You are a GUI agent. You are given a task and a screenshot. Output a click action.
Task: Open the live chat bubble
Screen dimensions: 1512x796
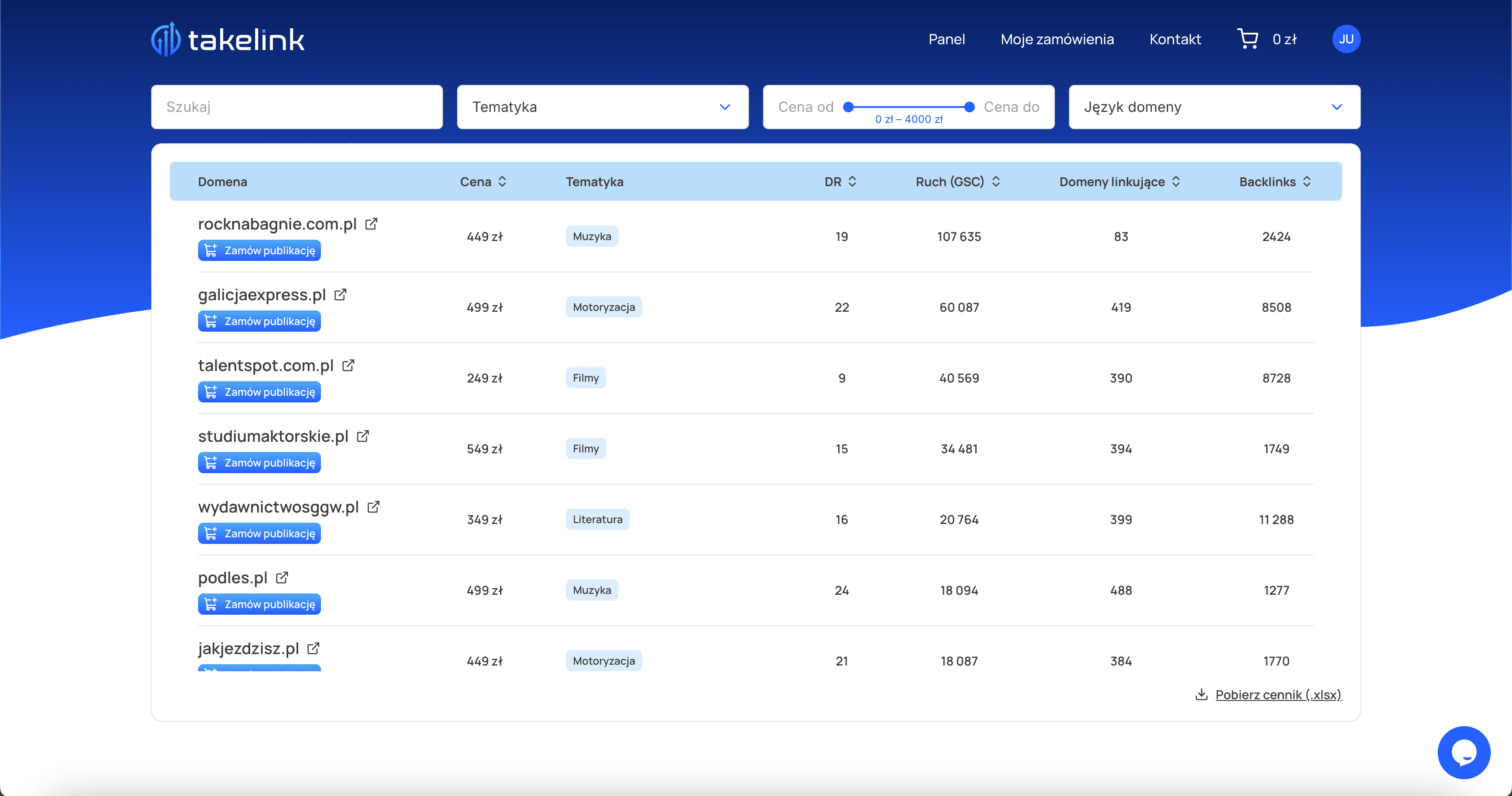coord(1463,752)
